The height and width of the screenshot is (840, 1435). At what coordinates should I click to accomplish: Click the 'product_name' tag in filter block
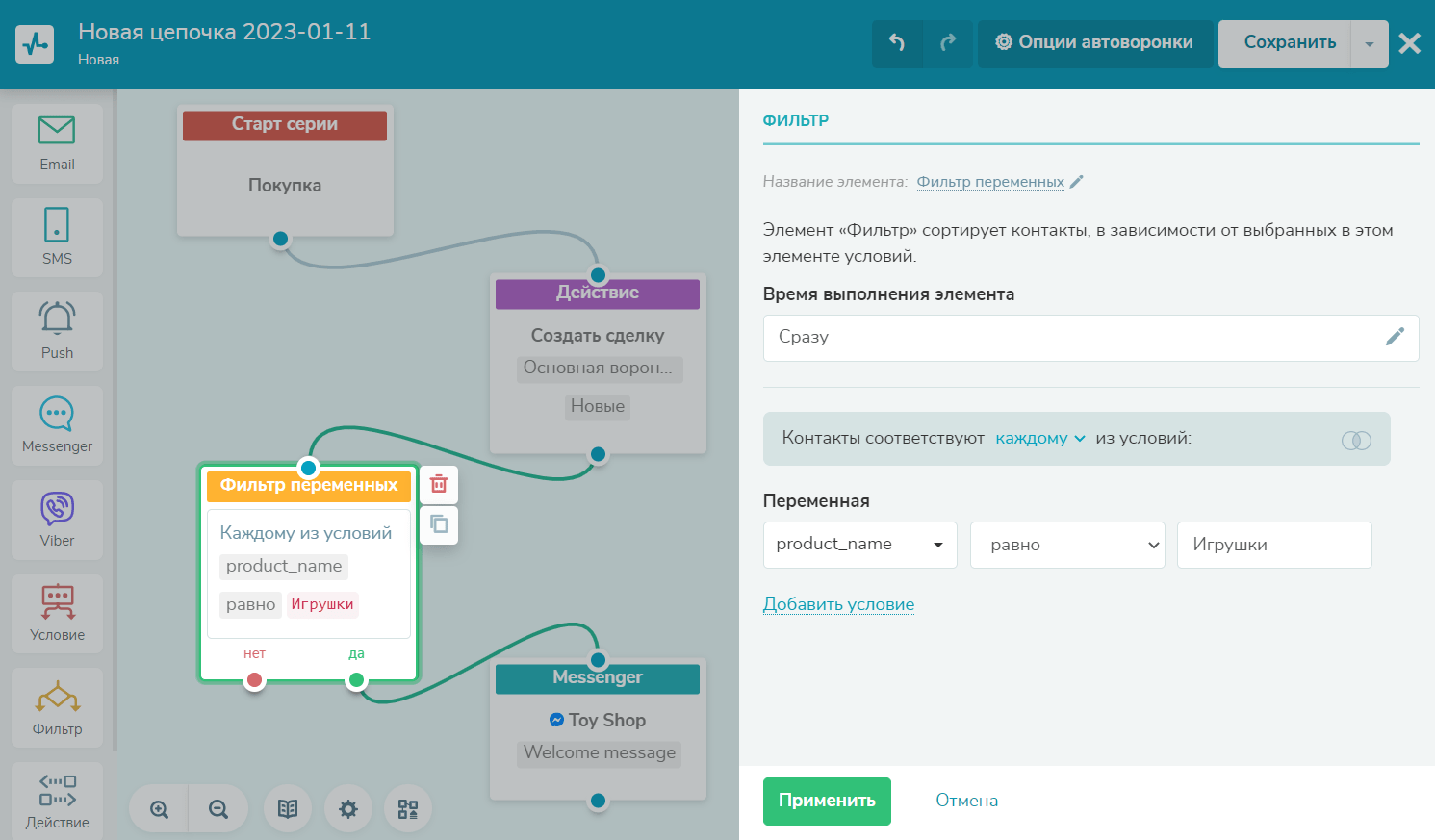(x=284, y=567)
